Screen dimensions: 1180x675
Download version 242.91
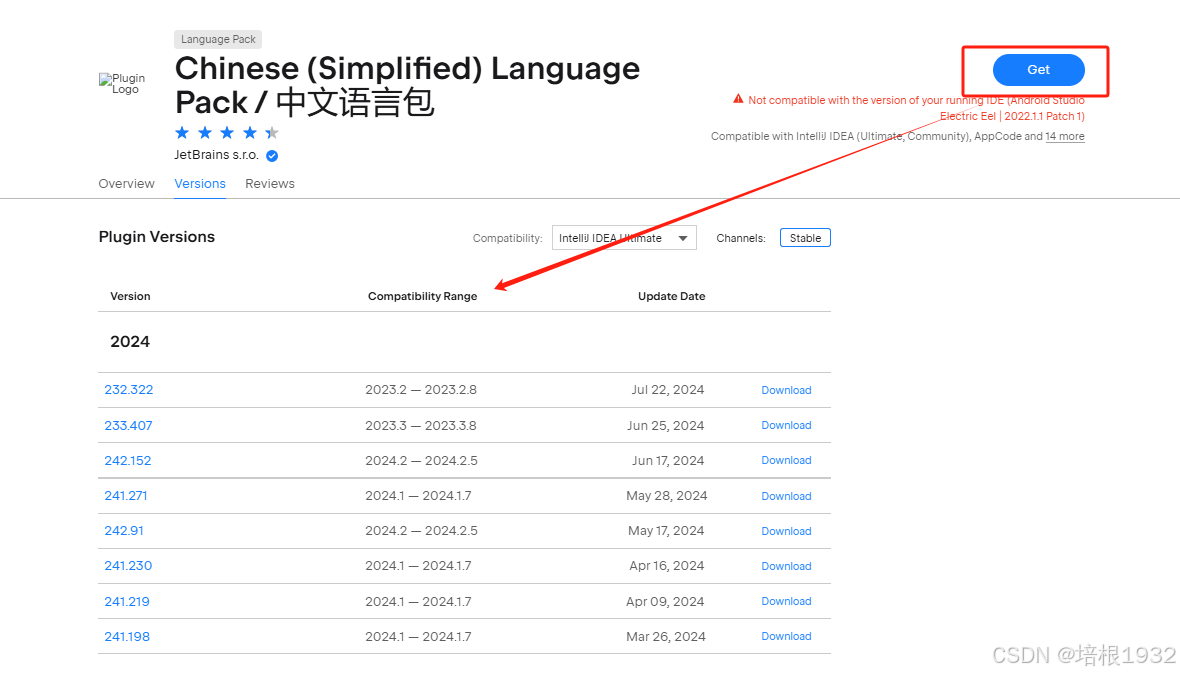(786, 531)
